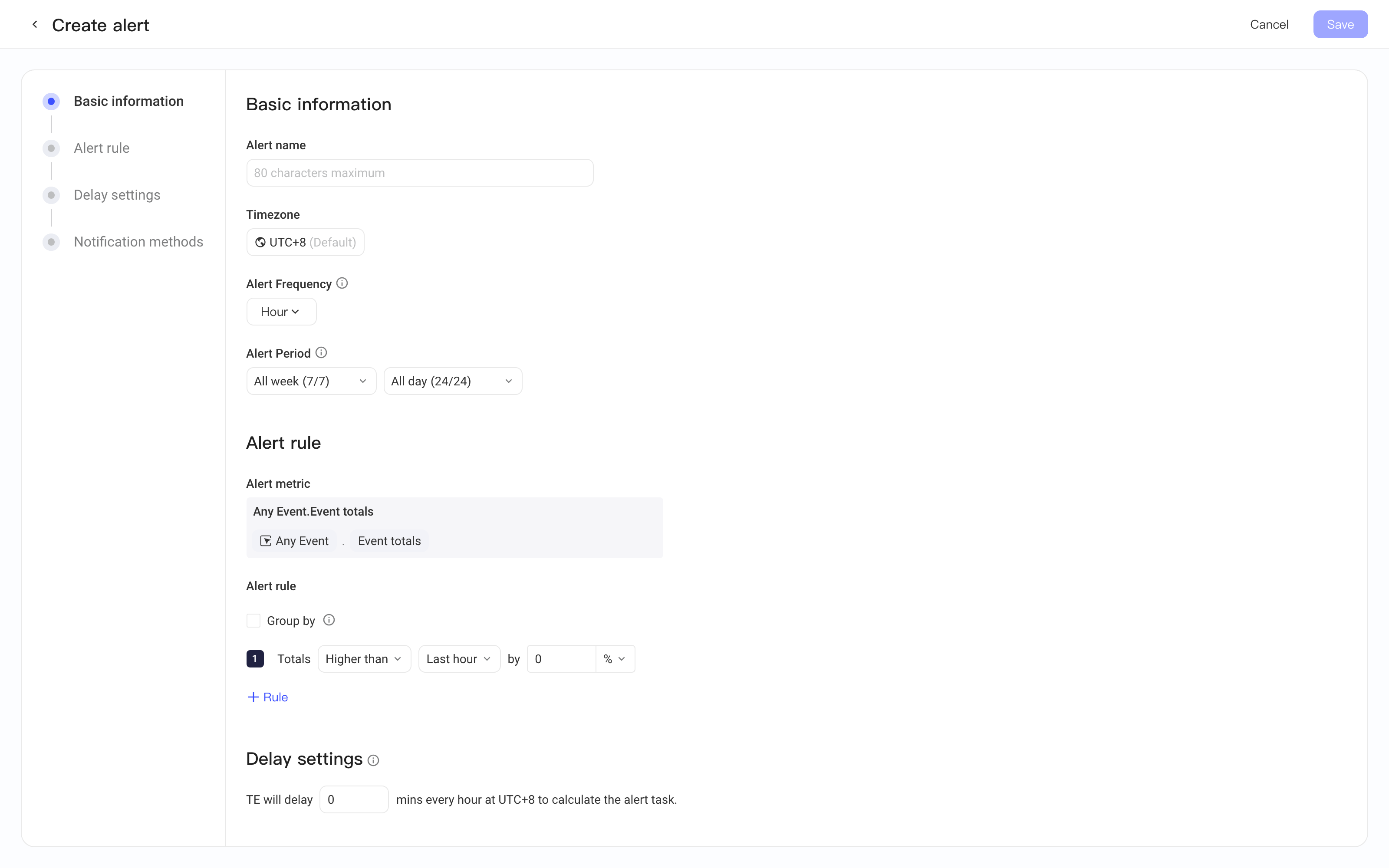The height and width of the screenshot is (868, 1389).
Task: Click the Any Event metric chip
Action: pos(294,541)
